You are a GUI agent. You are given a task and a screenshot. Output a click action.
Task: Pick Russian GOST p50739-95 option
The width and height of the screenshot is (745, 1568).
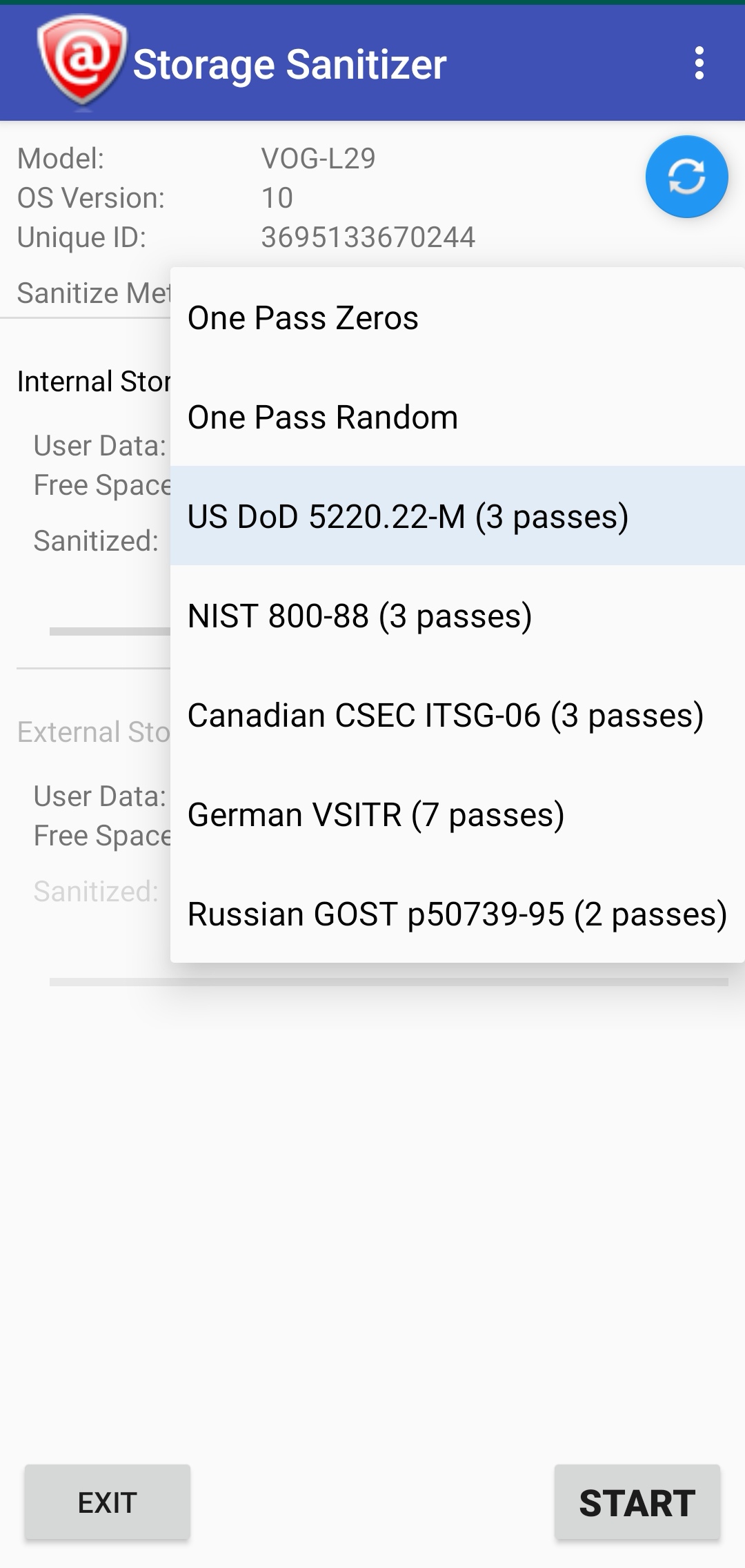coord(457,914)
